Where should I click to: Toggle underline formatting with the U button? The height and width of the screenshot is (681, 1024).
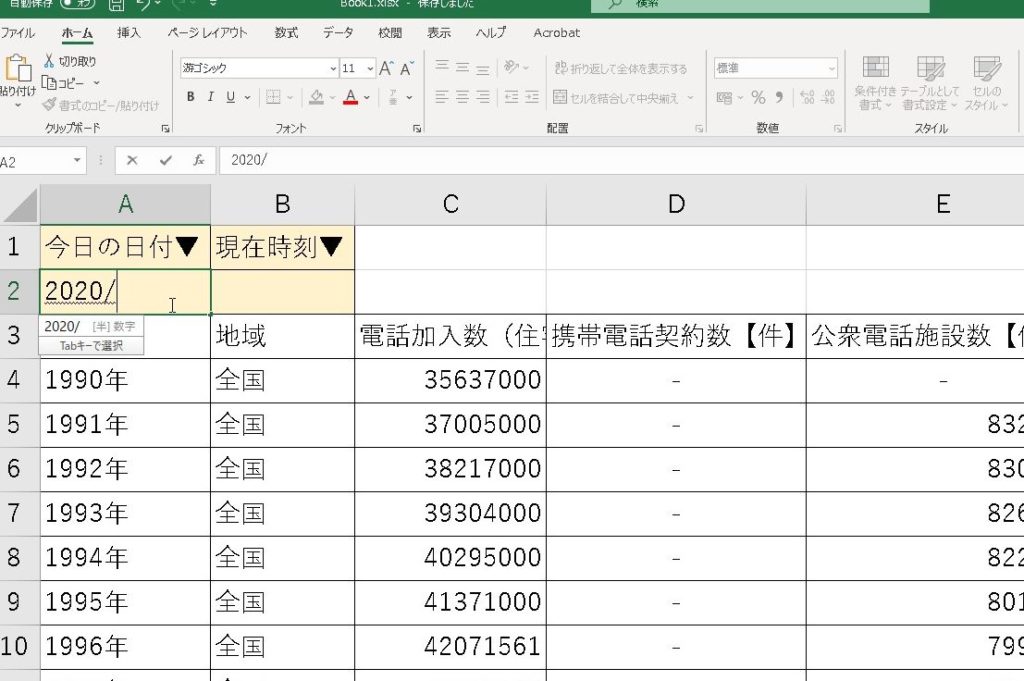pos(231,97)
